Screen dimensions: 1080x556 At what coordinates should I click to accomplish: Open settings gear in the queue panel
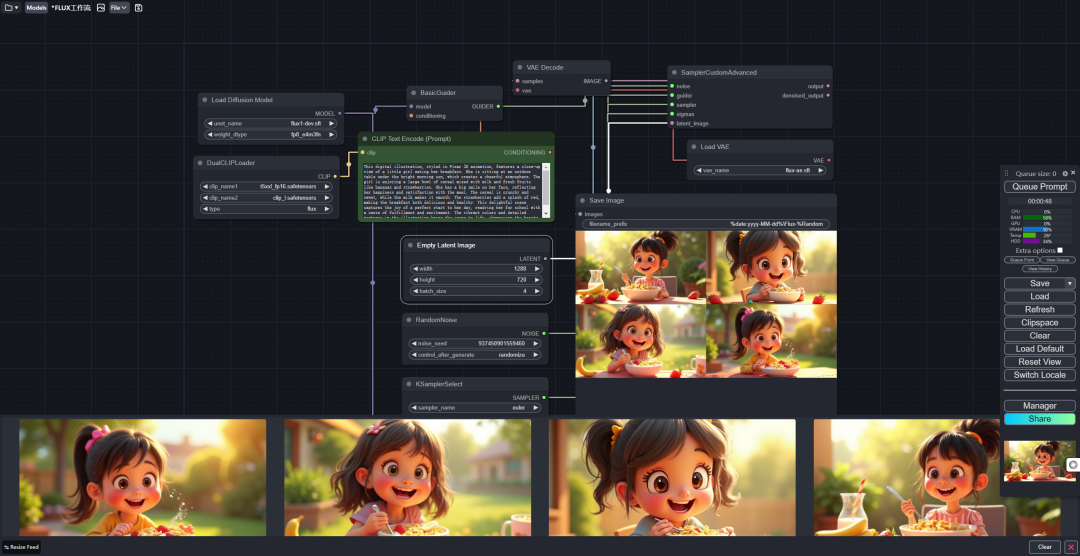point(1065,173)
